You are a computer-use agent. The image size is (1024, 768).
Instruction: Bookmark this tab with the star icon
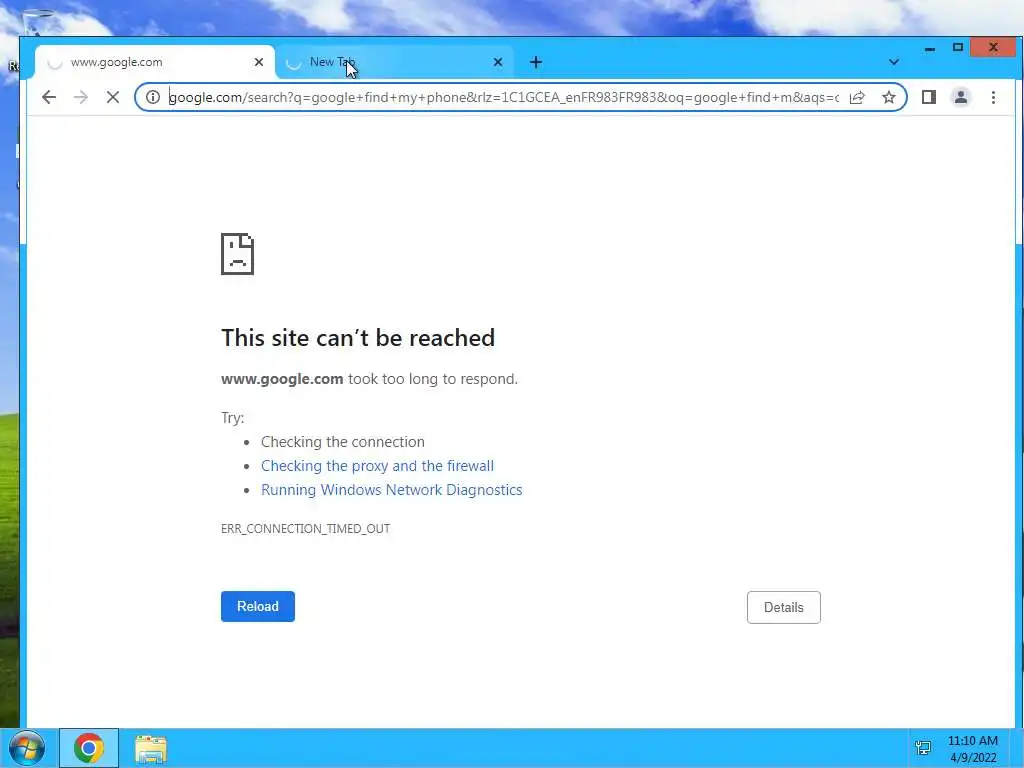[889, 97]
